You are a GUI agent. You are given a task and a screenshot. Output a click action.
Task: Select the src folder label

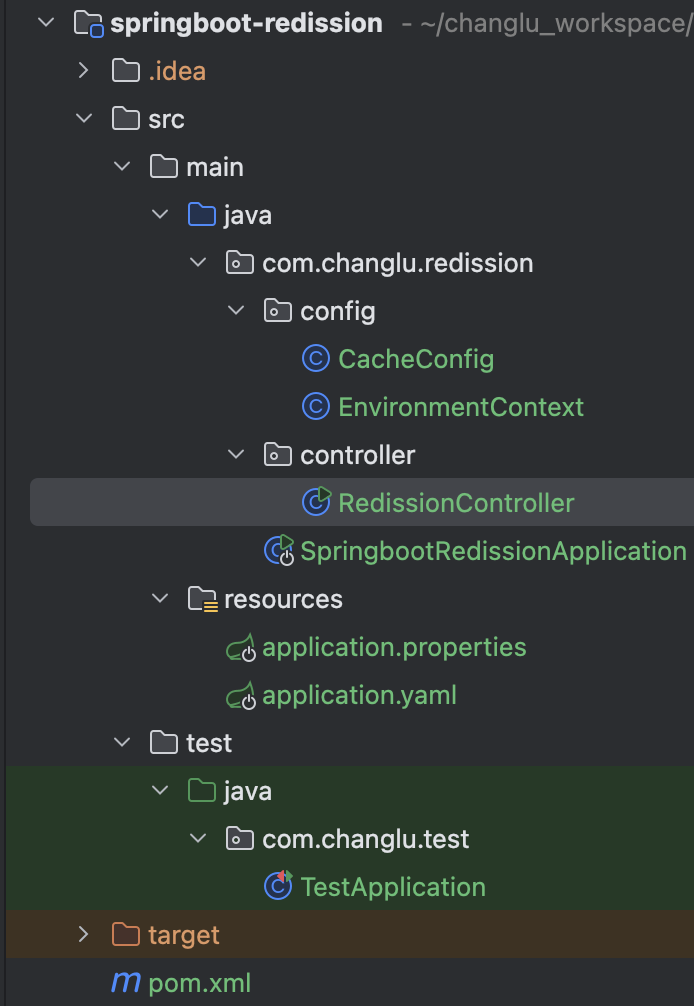[166, 119]
